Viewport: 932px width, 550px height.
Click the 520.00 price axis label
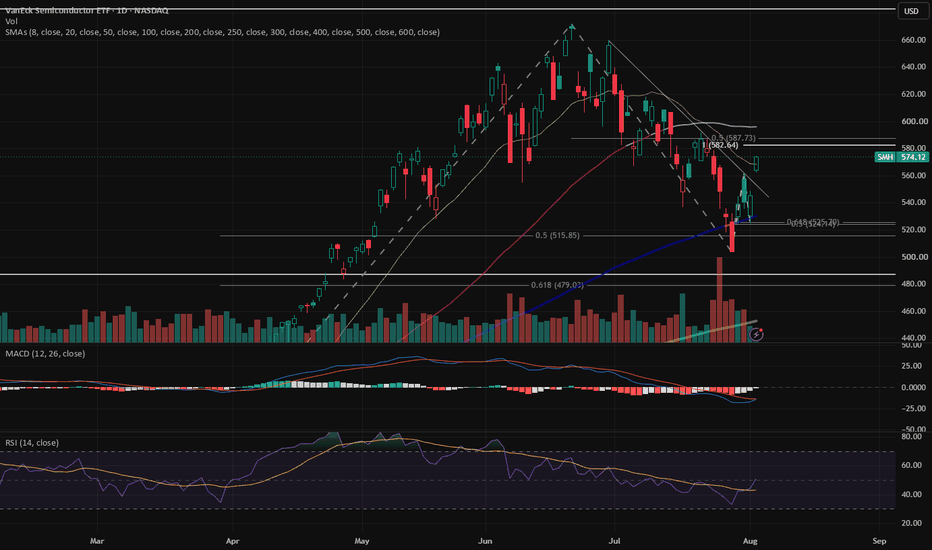[x=914, y=230]
